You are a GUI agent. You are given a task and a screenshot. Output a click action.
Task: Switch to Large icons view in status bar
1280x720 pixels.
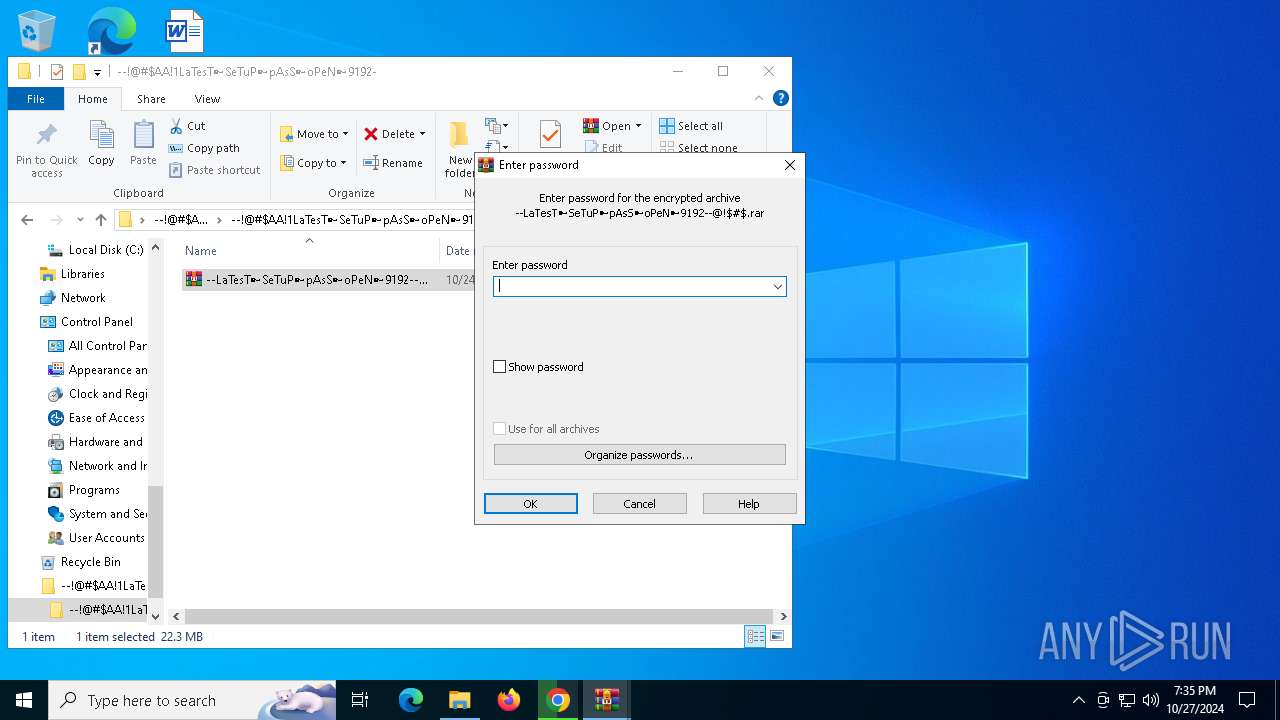pyautogui.click(x=776, y=636)
